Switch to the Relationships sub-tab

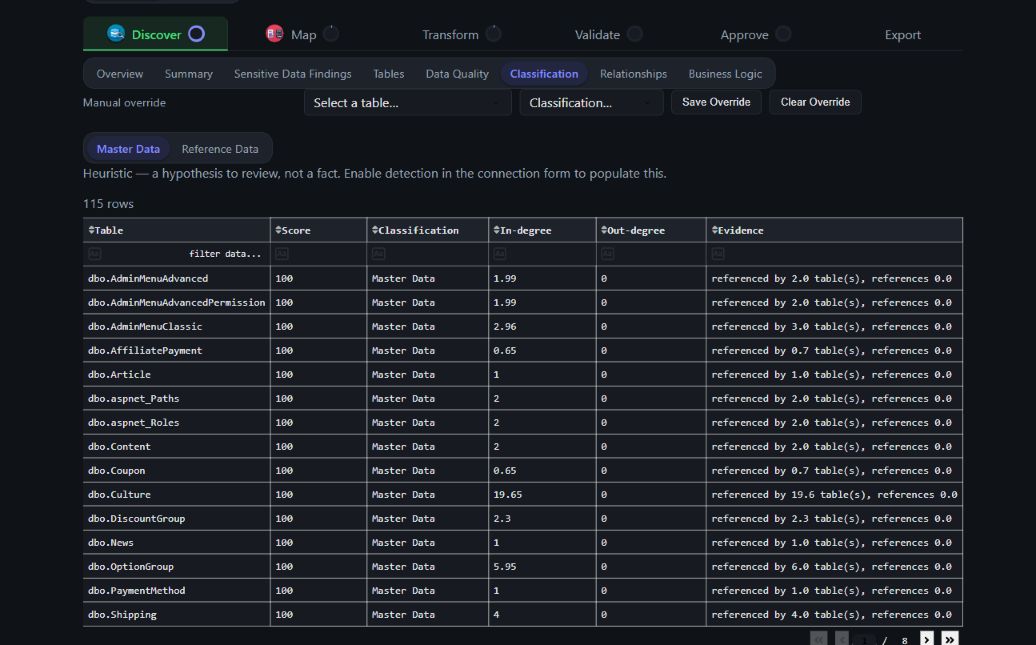(633, 74)
